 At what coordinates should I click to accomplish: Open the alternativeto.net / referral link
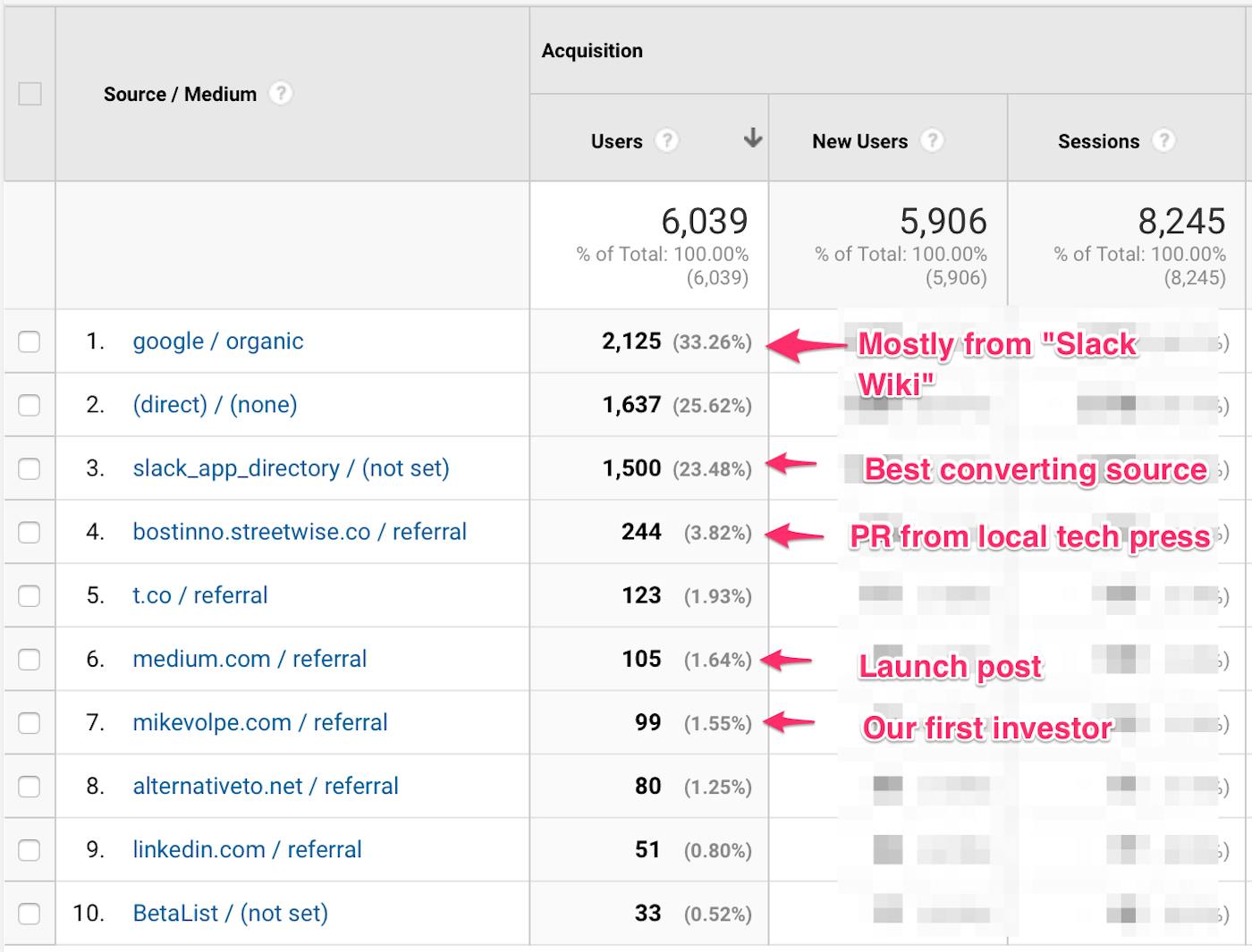pyautogui.click(x=266, y=786)
